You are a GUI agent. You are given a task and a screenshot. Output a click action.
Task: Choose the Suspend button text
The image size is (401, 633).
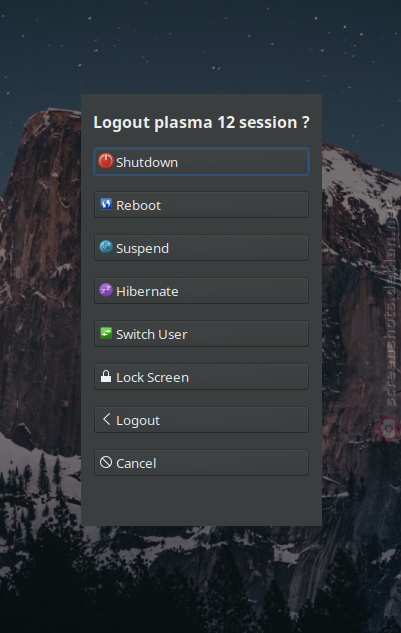(x=143, y=249)
